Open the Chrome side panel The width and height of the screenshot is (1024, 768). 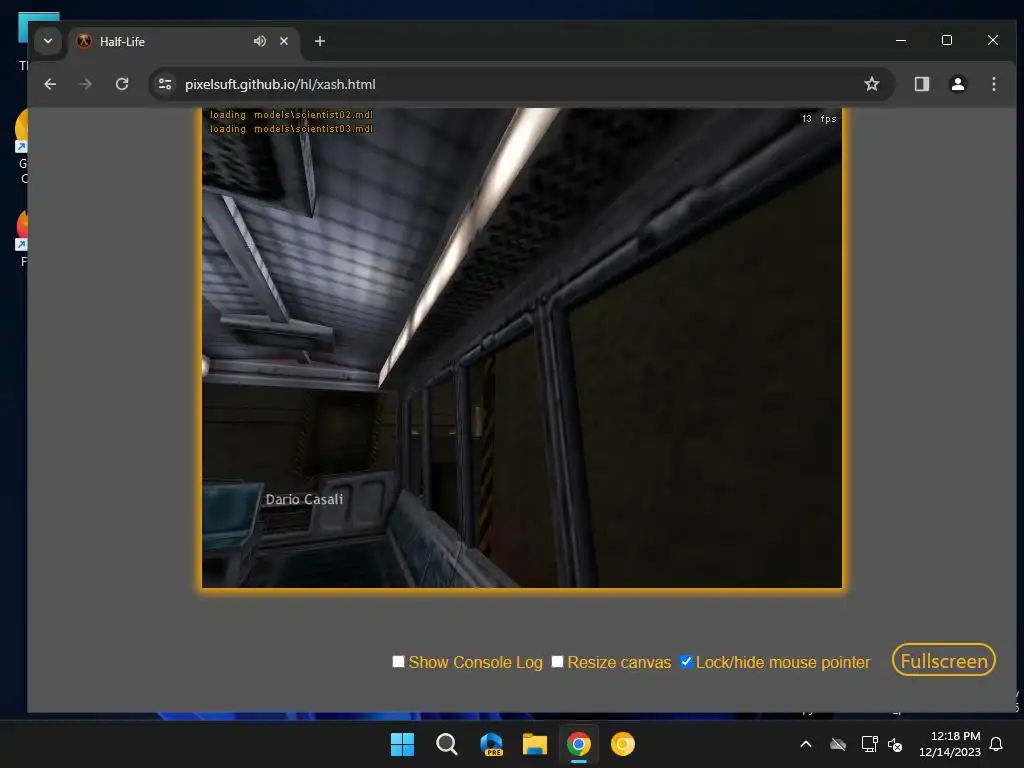921,84
